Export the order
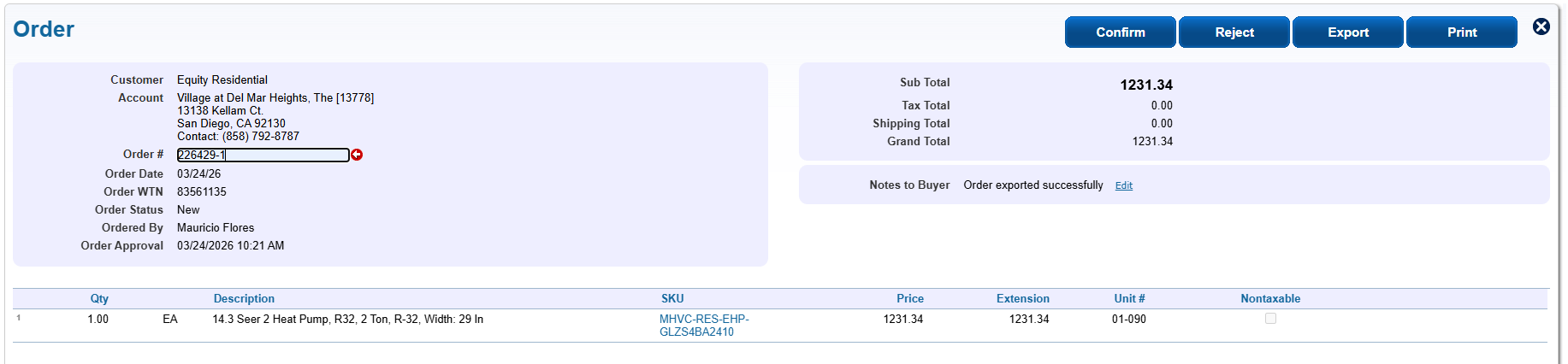The width and height of the screenshot is (1568, 364). (1347, 32)
